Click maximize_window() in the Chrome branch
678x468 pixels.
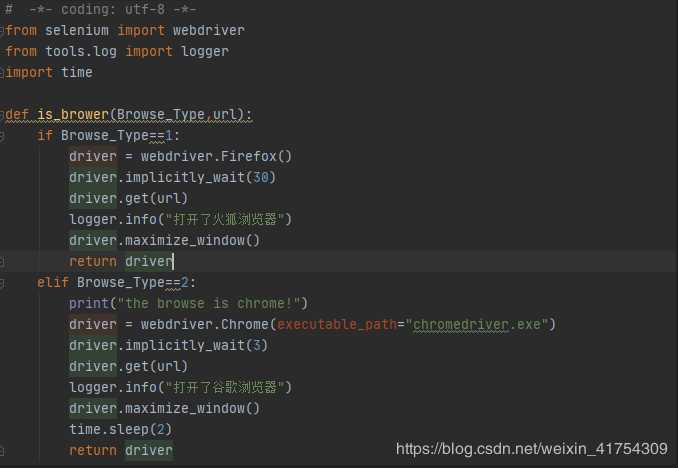click(x=192, y=408)
